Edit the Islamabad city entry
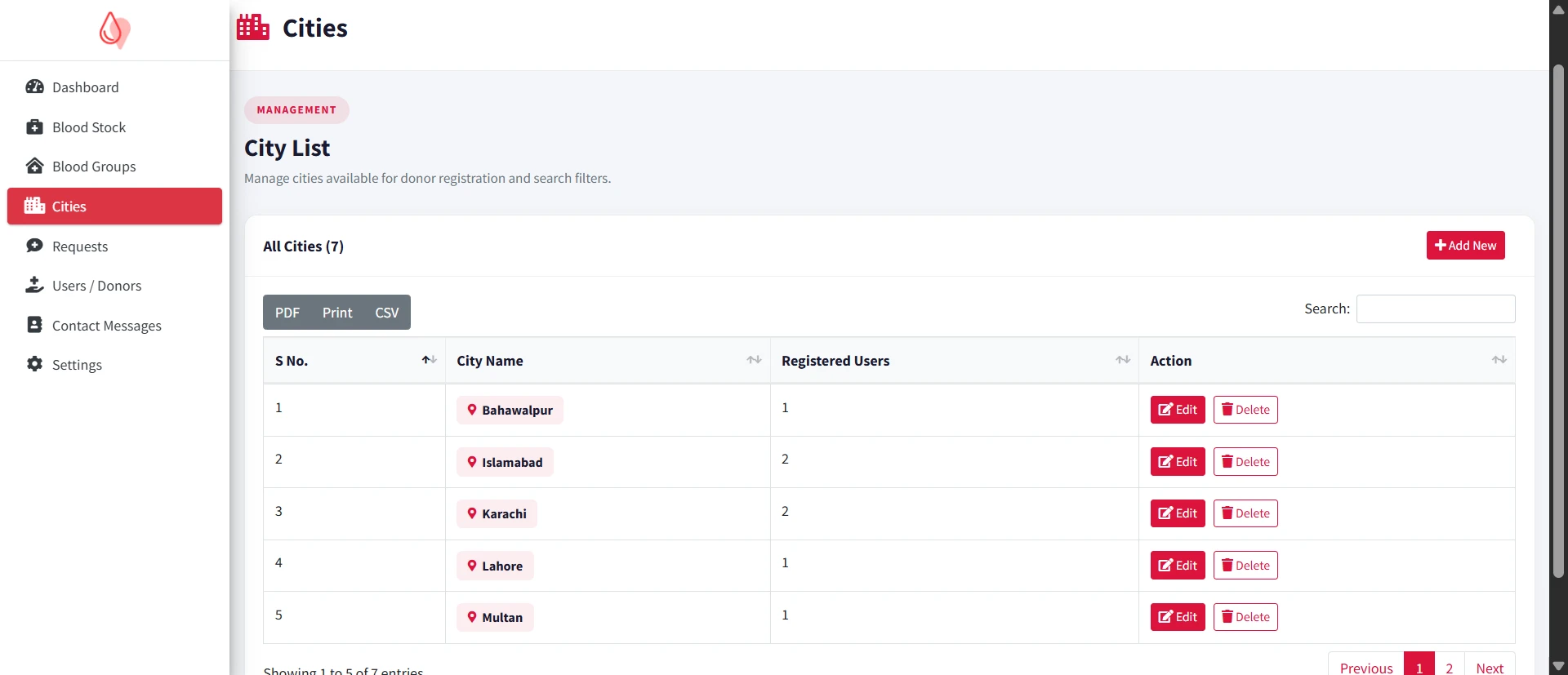The width and height of the screenshot is (1568, 675). coord(1178,462)
